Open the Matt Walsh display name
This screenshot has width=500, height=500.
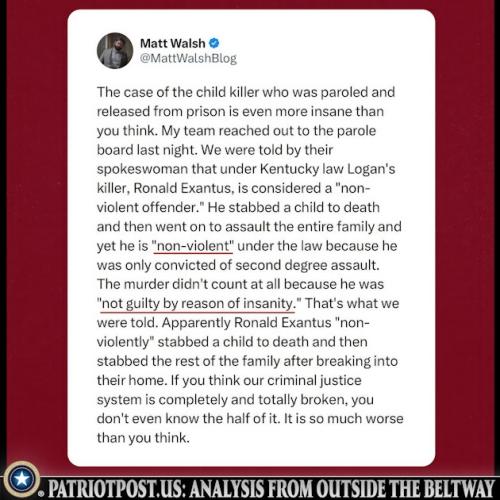(x=172, y=43)
